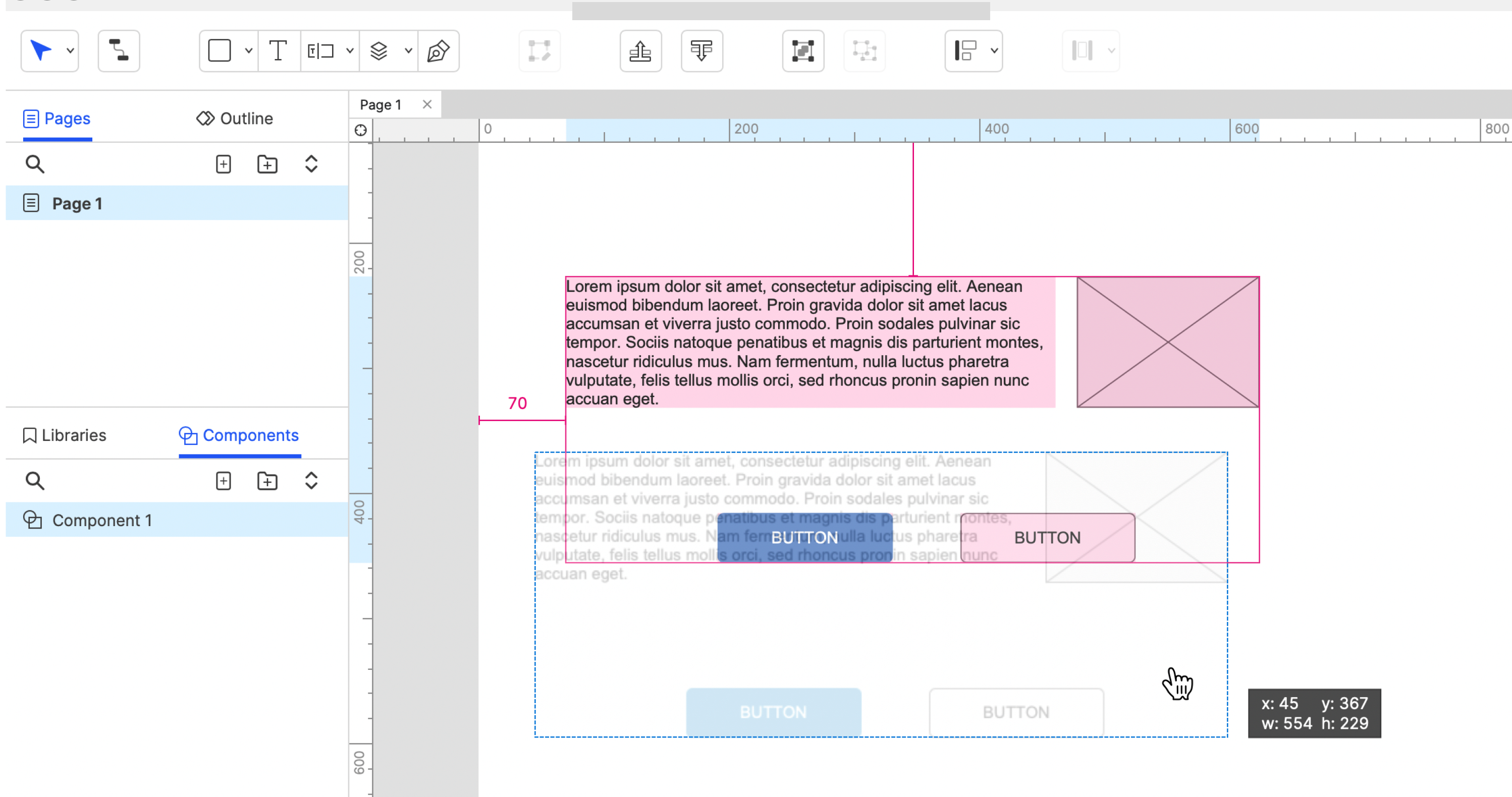Click the edit points toolbar icon
Image resolution: width=1512 pixels, height=797 pixels.
539,50
